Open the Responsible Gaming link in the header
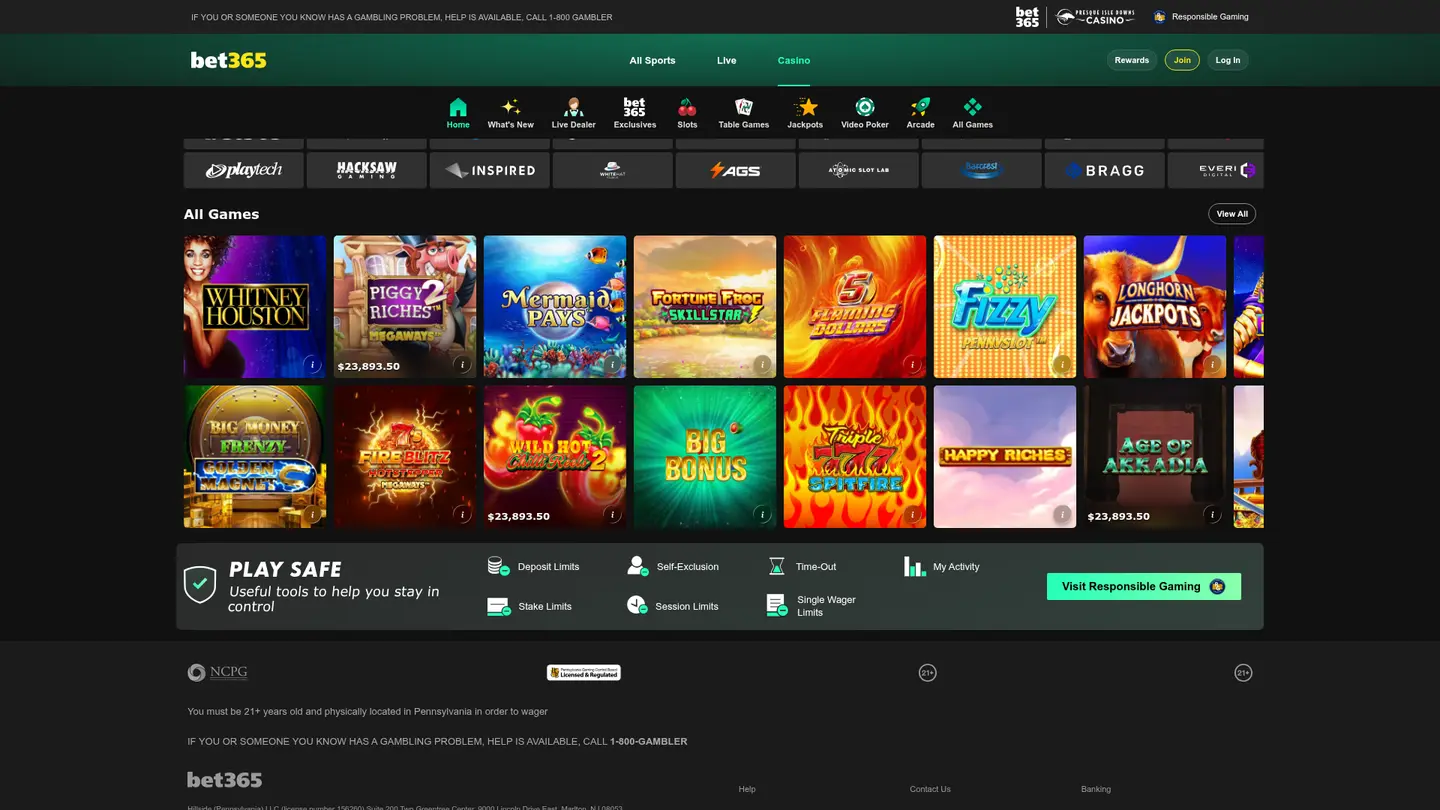Screen dimensions: 1440x810 (x=1200, y=17)
